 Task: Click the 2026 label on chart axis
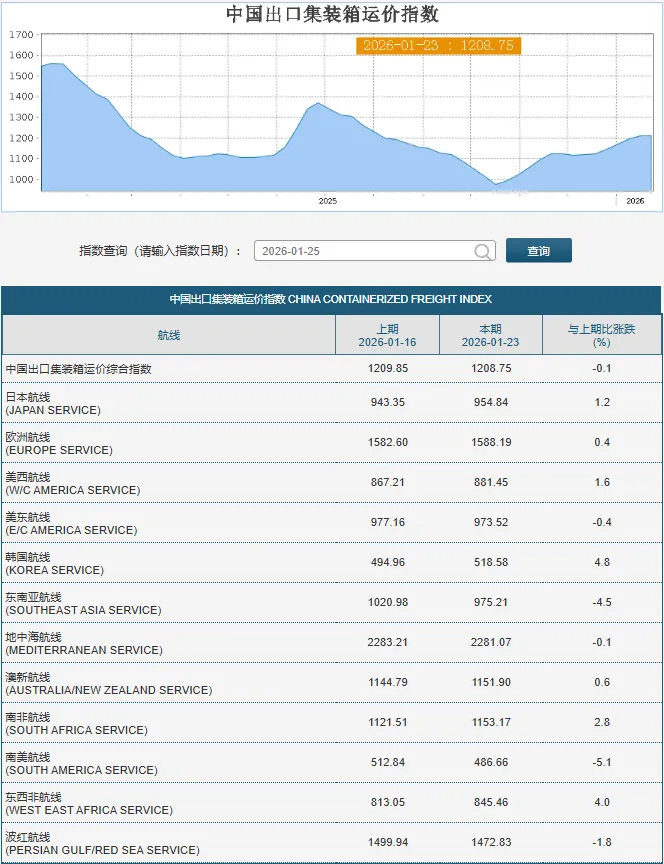click(635, 201)
